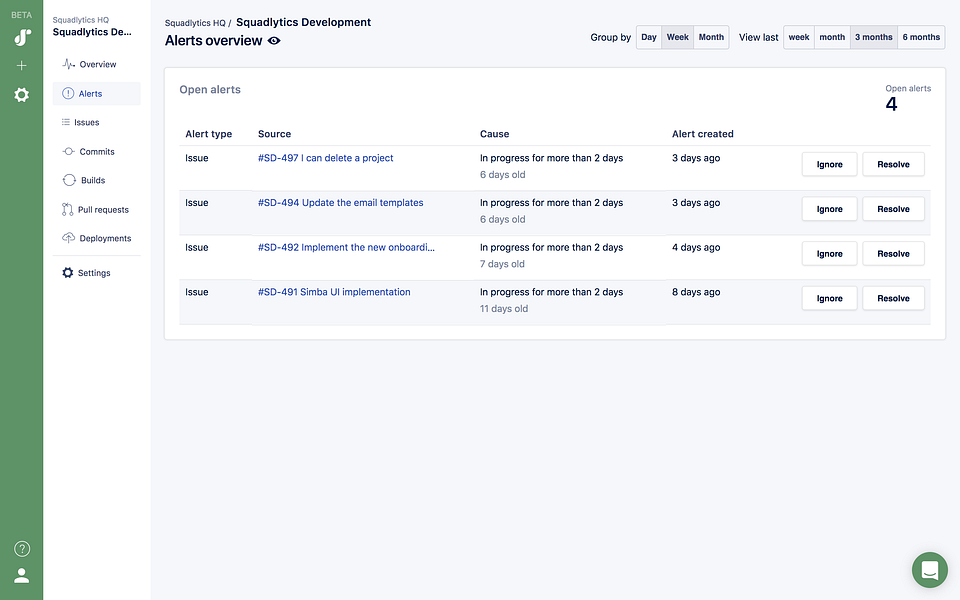Group by Month
Screen dimensions: 960x600
point(711,37)
